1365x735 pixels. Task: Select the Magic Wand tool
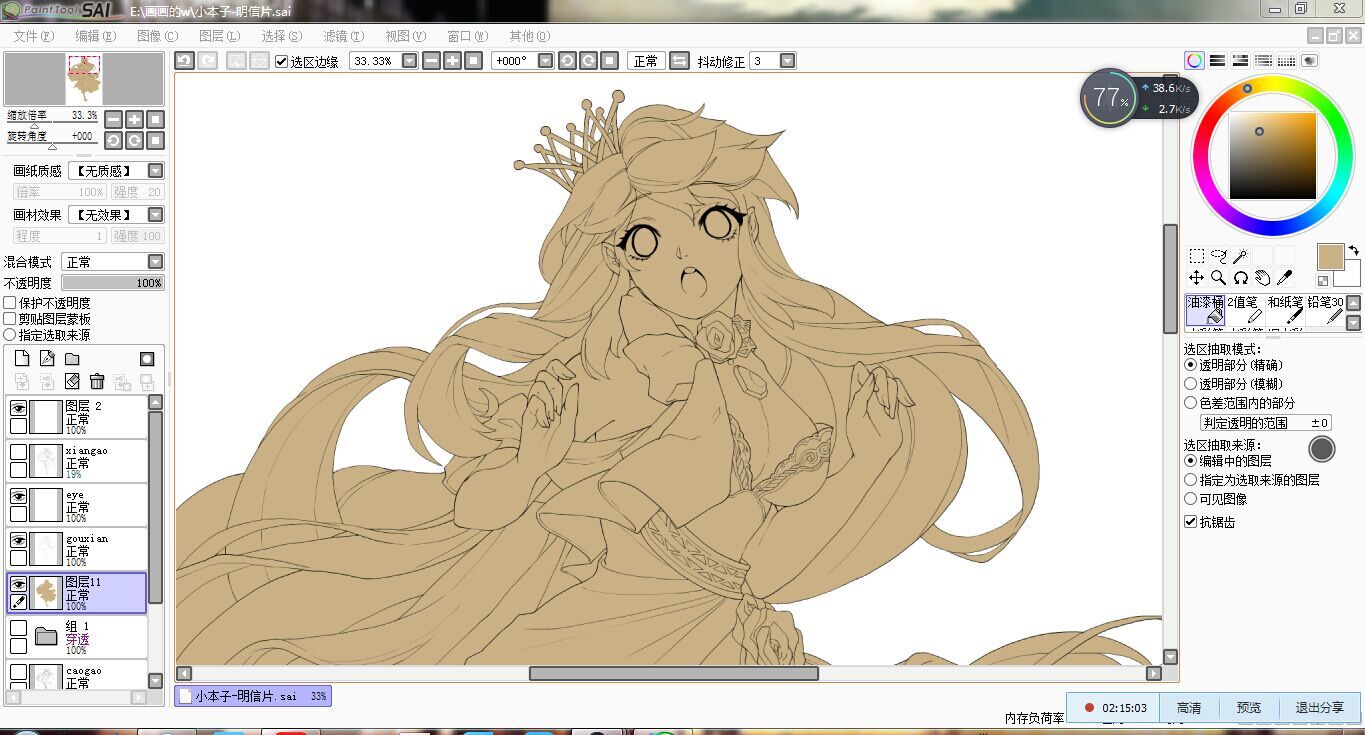click(x=1240, y=256)
